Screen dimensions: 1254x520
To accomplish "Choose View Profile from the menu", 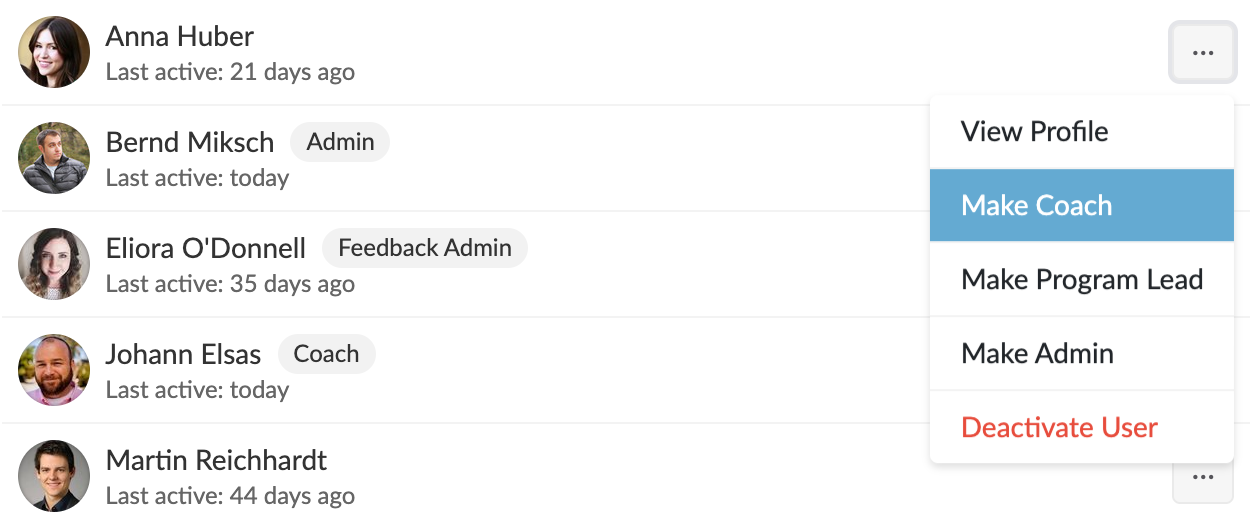I will 1082,132.
